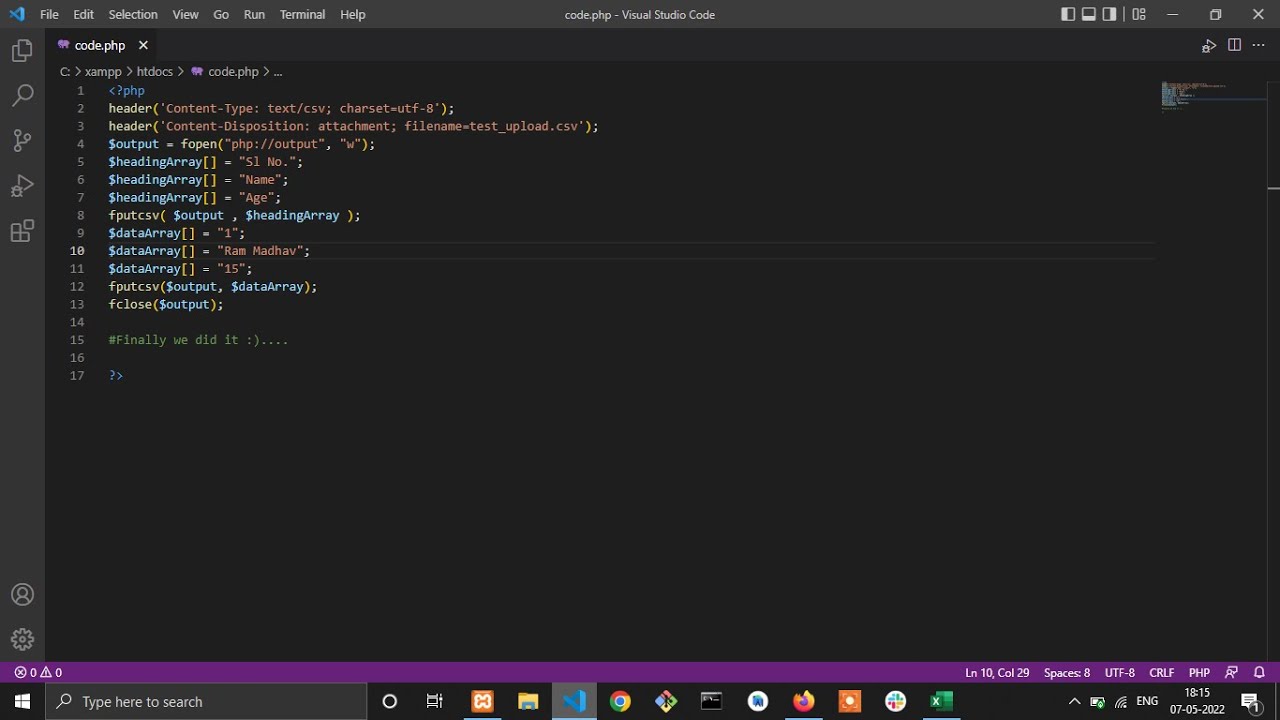Click xampp in the breadcrumb

click(x=103, y=72)
